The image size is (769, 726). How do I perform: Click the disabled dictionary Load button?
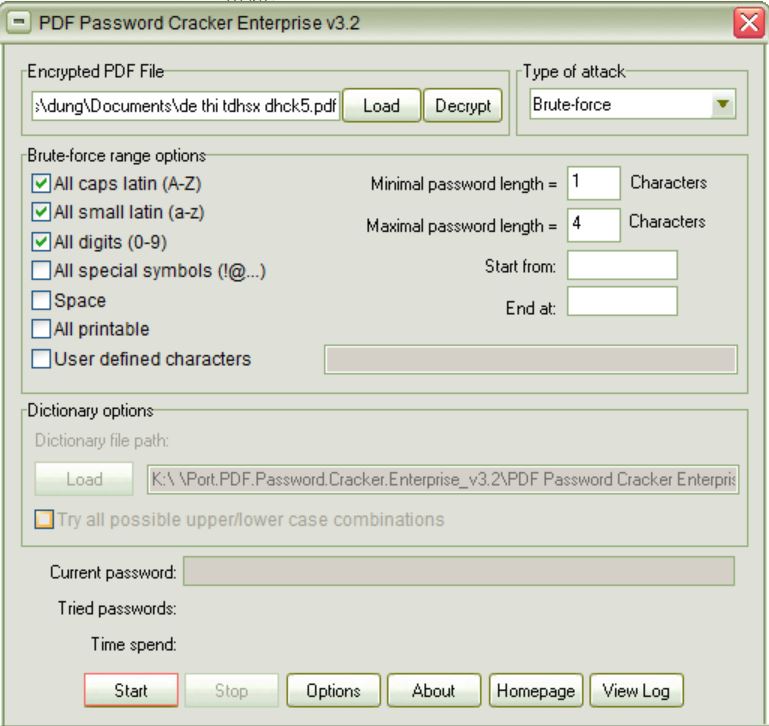tap(84, 479)
